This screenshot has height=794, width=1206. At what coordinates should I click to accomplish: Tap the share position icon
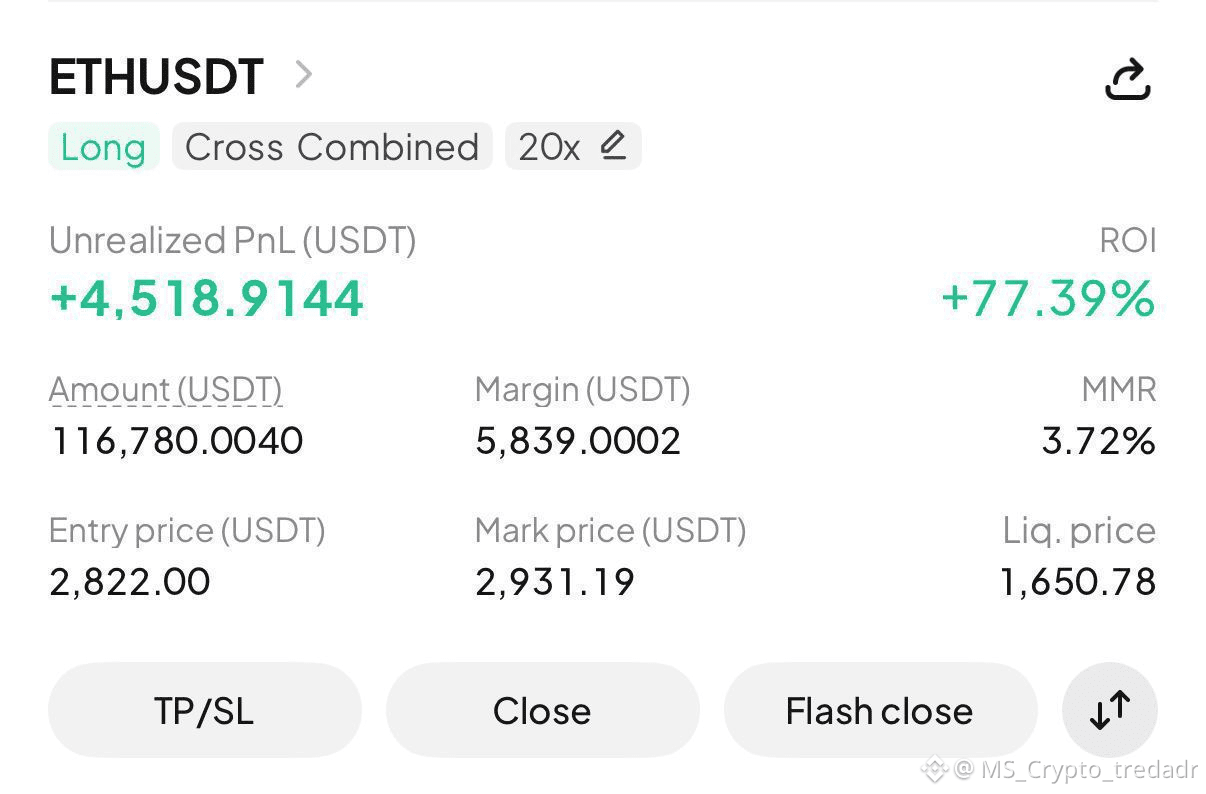1128,79
